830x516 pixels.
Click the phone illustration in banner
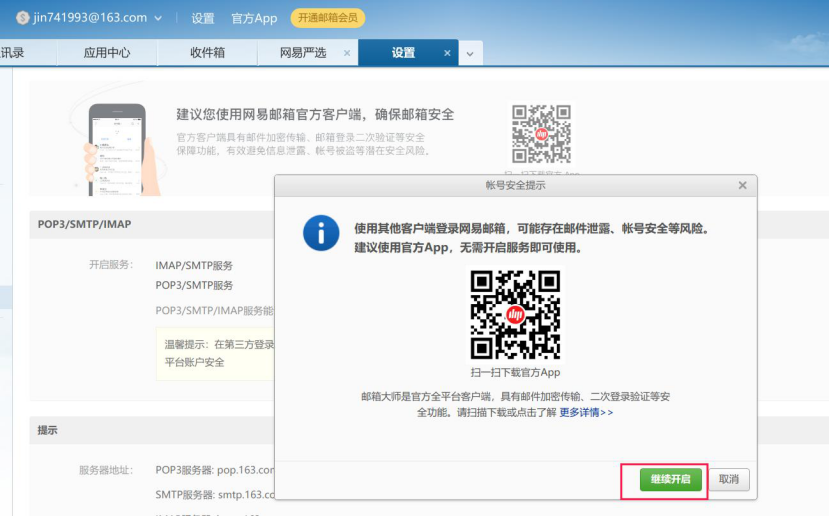pyautogui.click(x=118, y=150)
